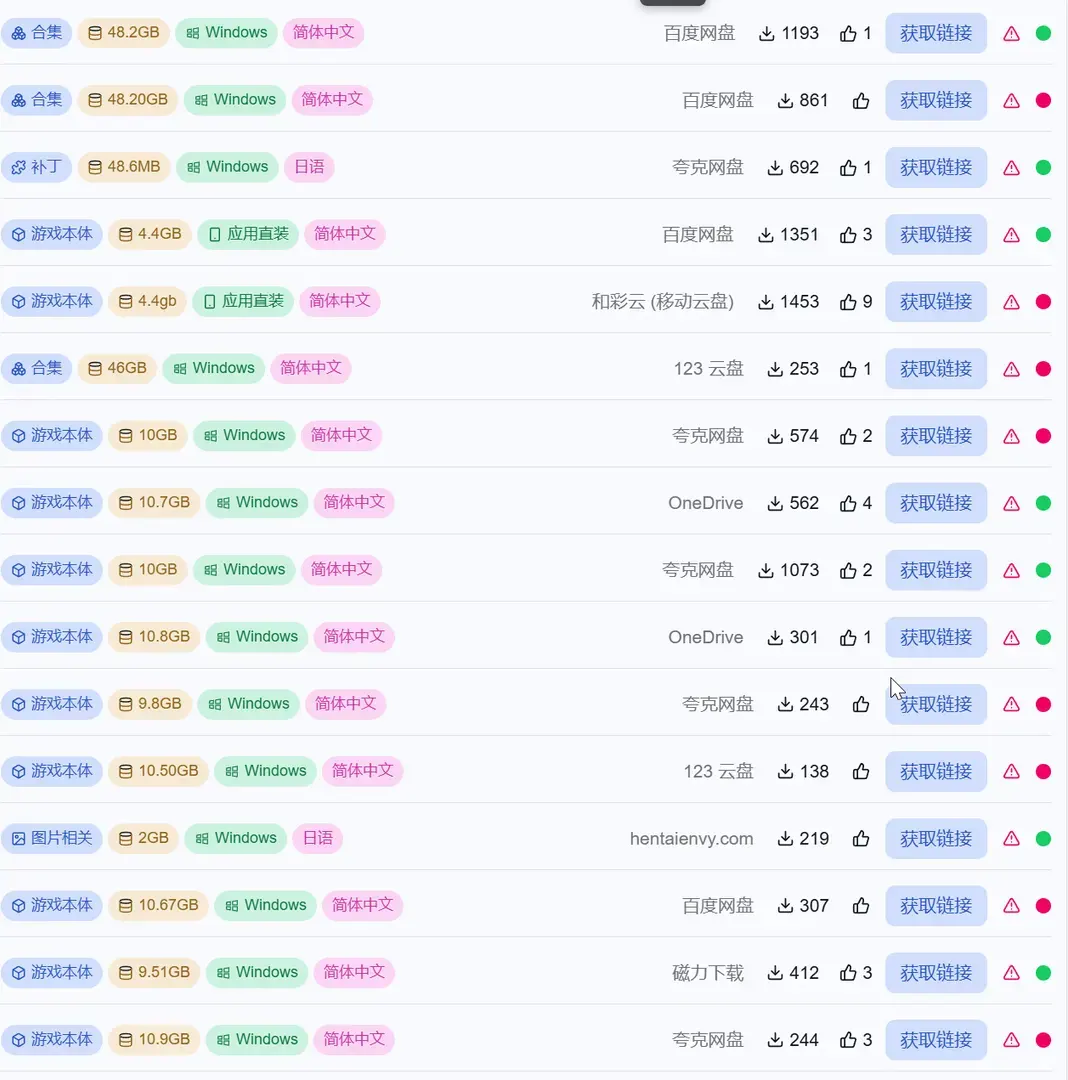Click the 9.51GB size tag
This screenshot has height=1080, width=1068.
pyautogui.click(x=154, y=973)
